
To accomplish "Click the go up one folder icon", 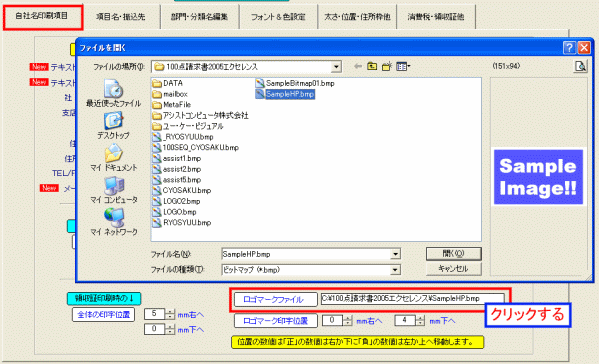I will coord(372,66).
